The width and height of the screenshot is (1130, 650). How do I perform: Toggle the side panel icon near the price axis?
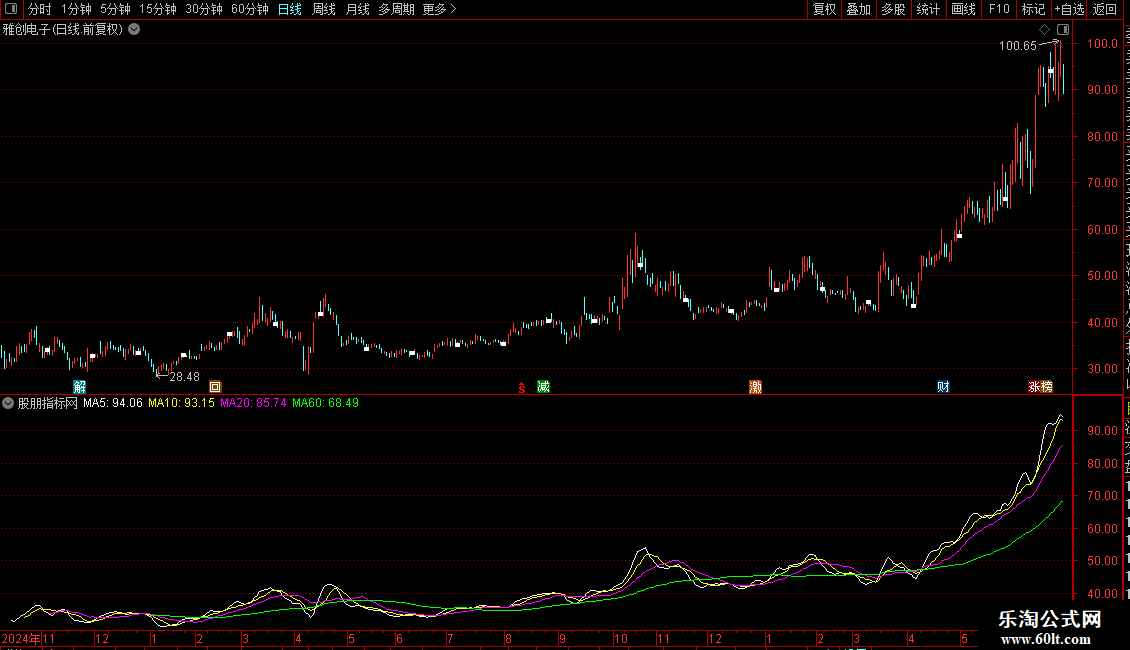[x=1063, y=30]
